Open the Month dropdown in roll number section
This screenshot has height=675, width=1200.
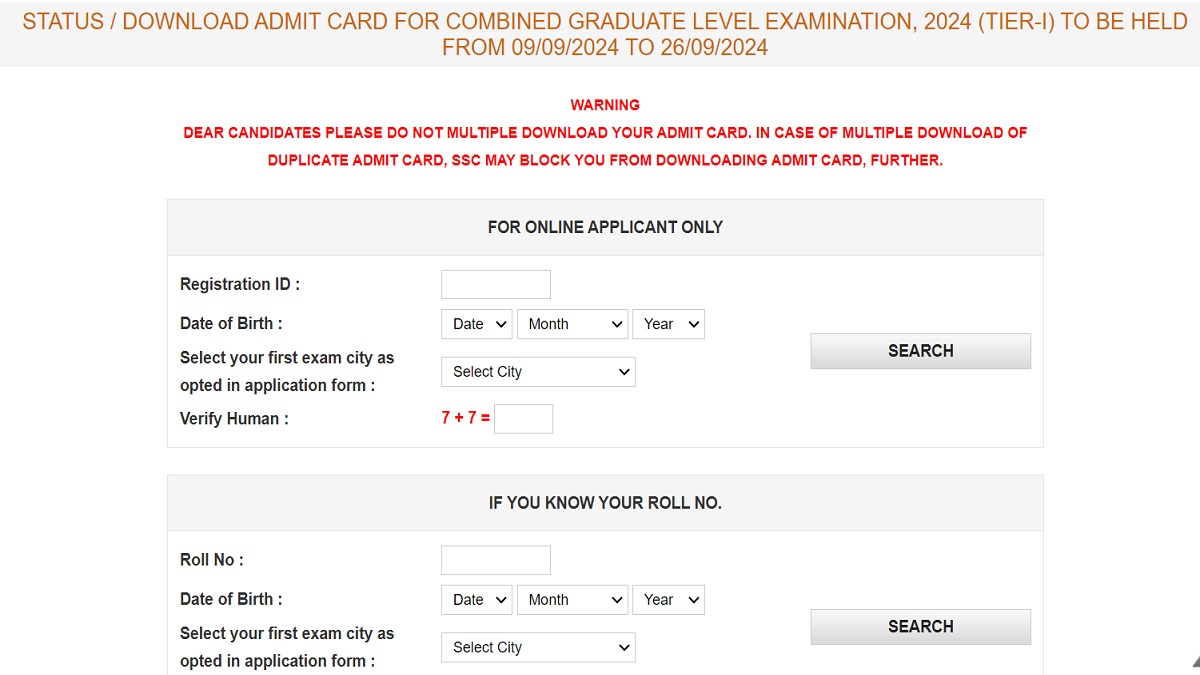[x=572, y=599]
